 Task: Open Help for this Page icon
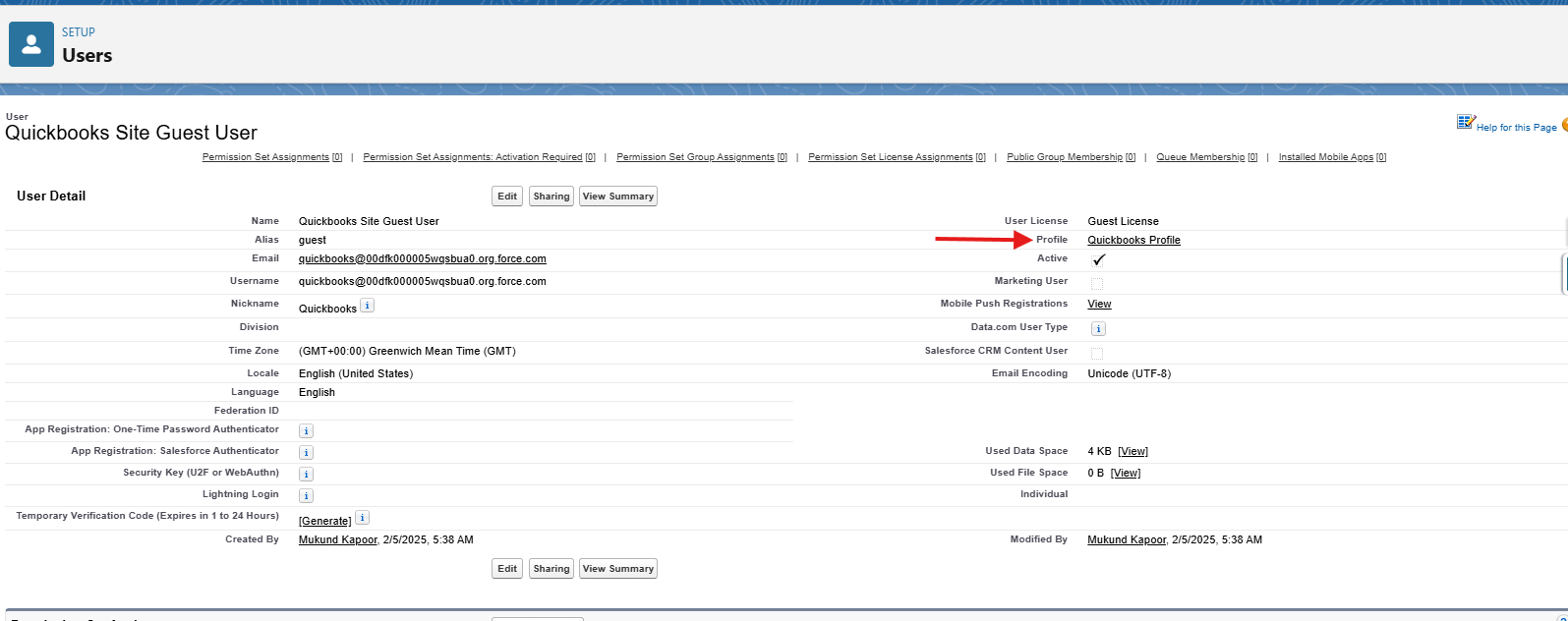click(1466, 122)
